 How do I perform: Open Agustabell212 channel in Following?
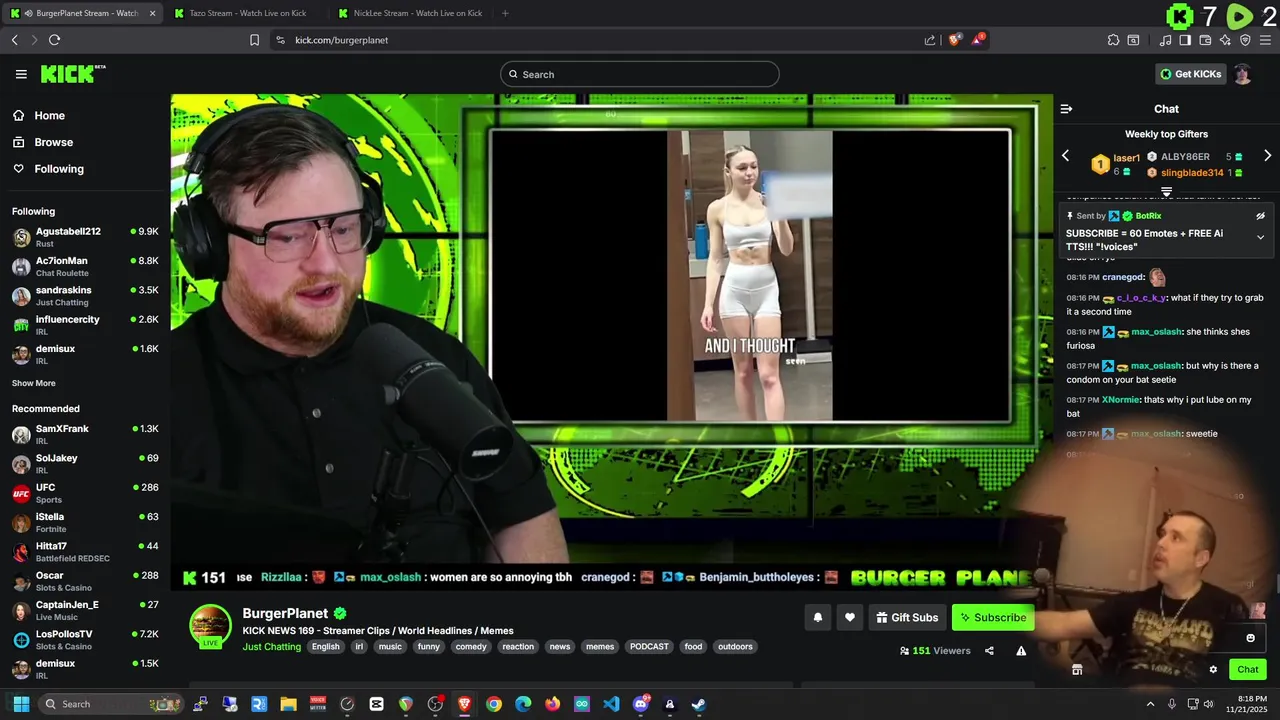point(85,237)
